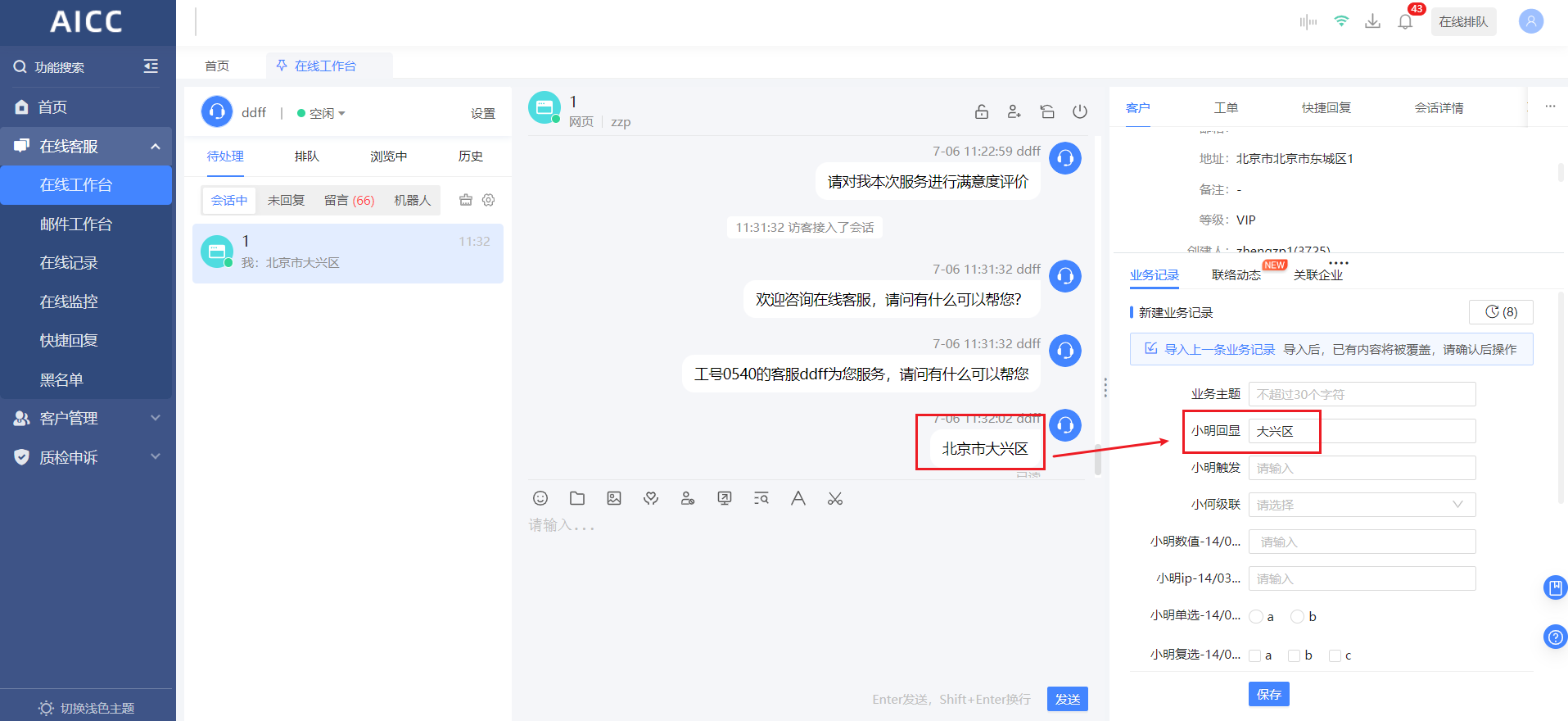Screen dimensions: 1568x721
Task: Click the robot icon in session filter bar
Action: click(466, 200)
